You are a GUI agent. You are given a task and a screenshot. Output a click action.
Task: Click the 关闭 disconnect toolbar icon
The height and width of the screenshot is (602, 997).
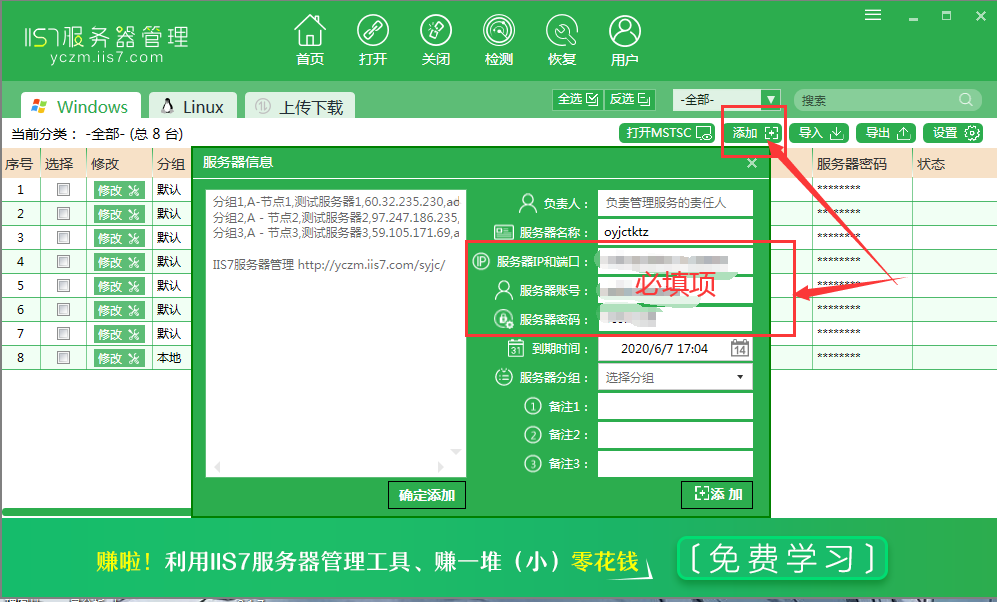point(436,40)
